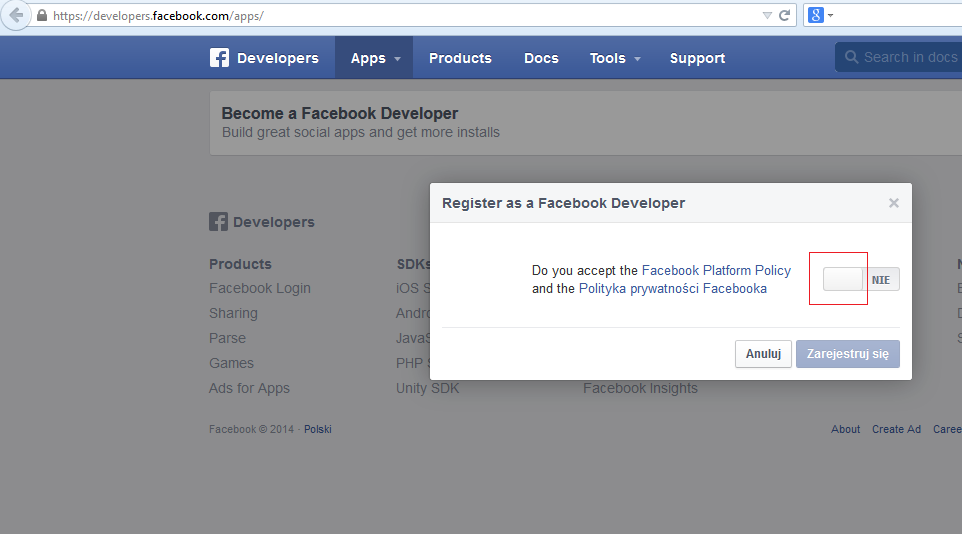This screenshot has height=534, width=962.
Task: Expand the search engine selector arrow
Action: click(x=831, y=15)
